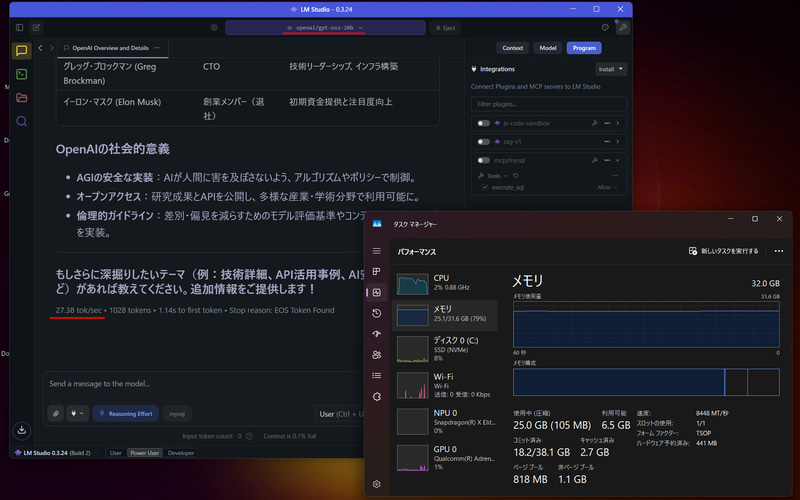Refresh mcp/mysql tools list
The height and width of the screenshot is (500, 800).
tap(516, 176)
